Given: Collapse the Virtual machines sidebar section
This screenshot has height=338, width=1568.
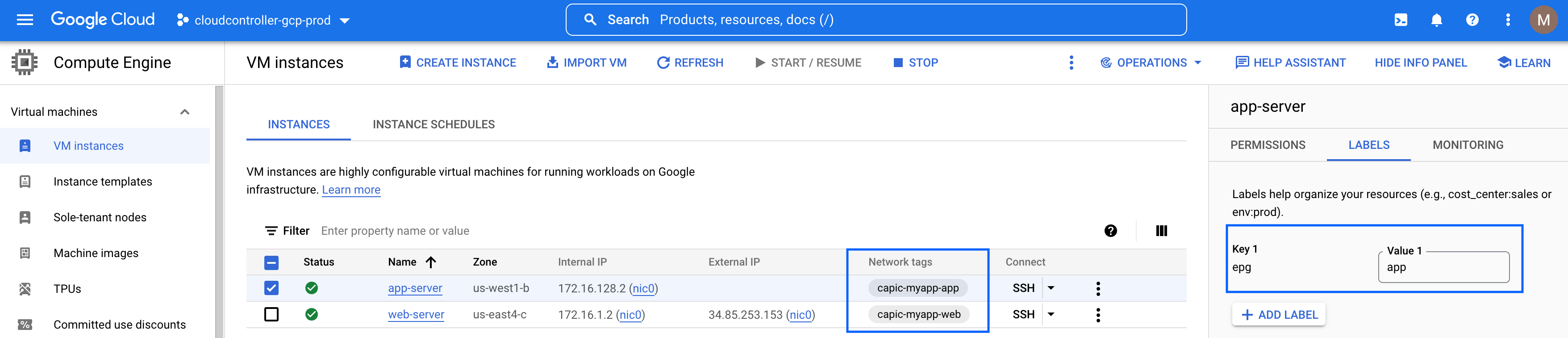Looking at the screenshot, I should coord(185,112).
